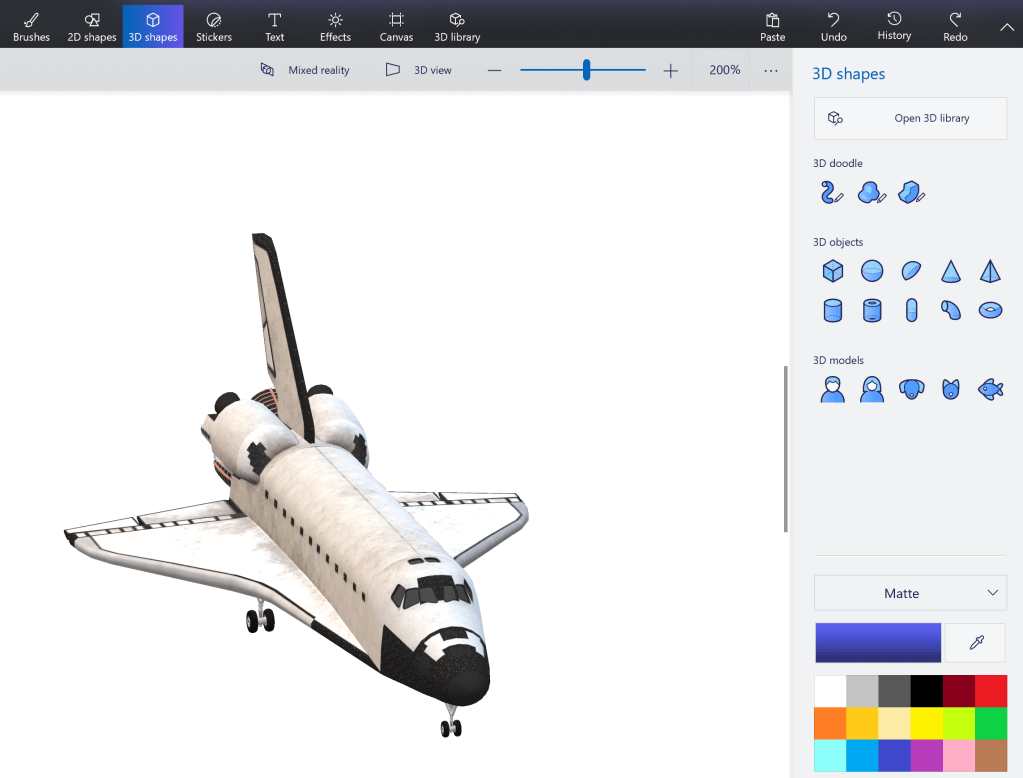Select the fish 3D model
Screen dimensions: 1023x778
coord(990,389)
